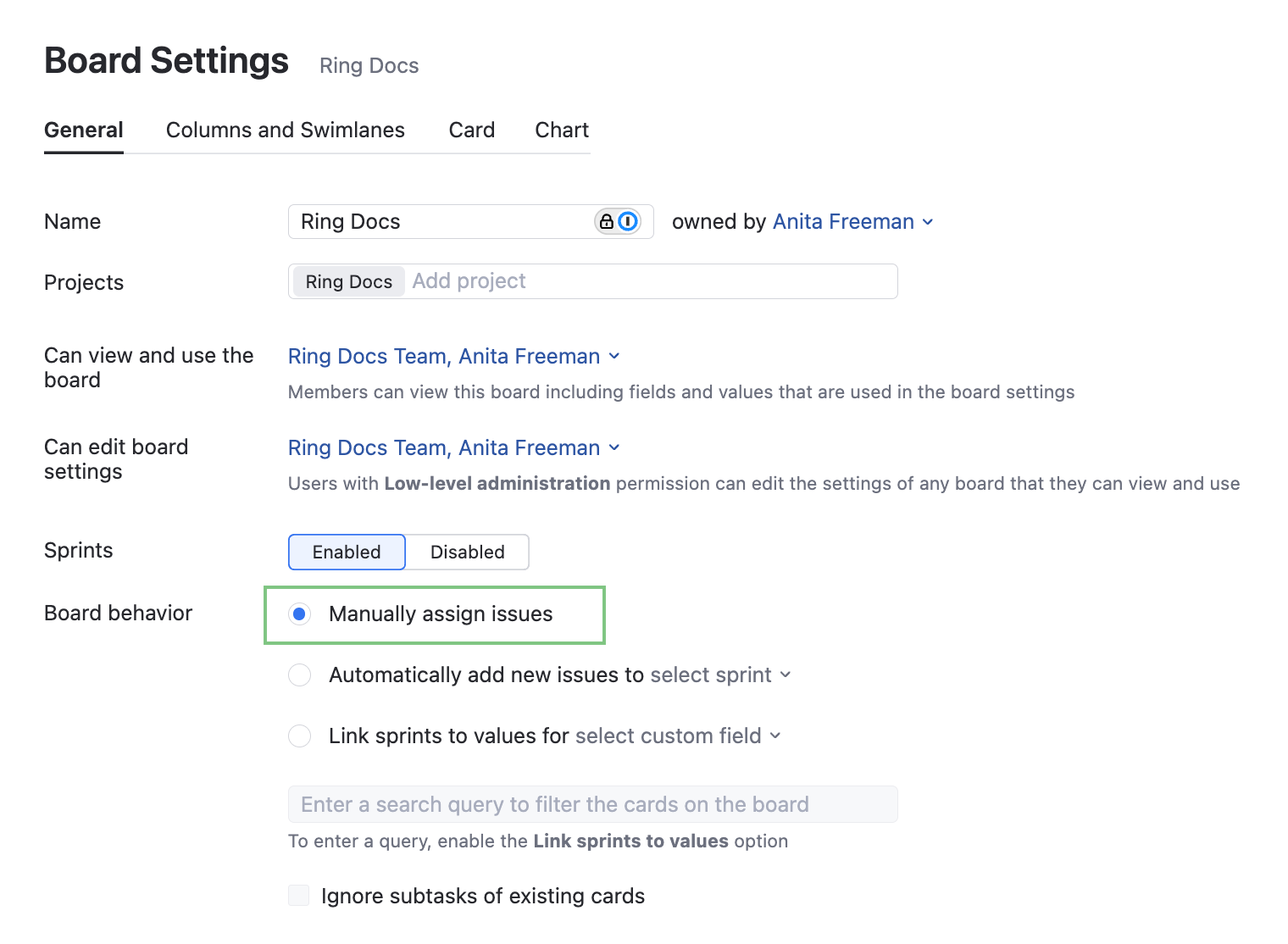Select the General tab
Image resolution: width=1288 pixels, height=944 pixels.
(x=83, y=130)
